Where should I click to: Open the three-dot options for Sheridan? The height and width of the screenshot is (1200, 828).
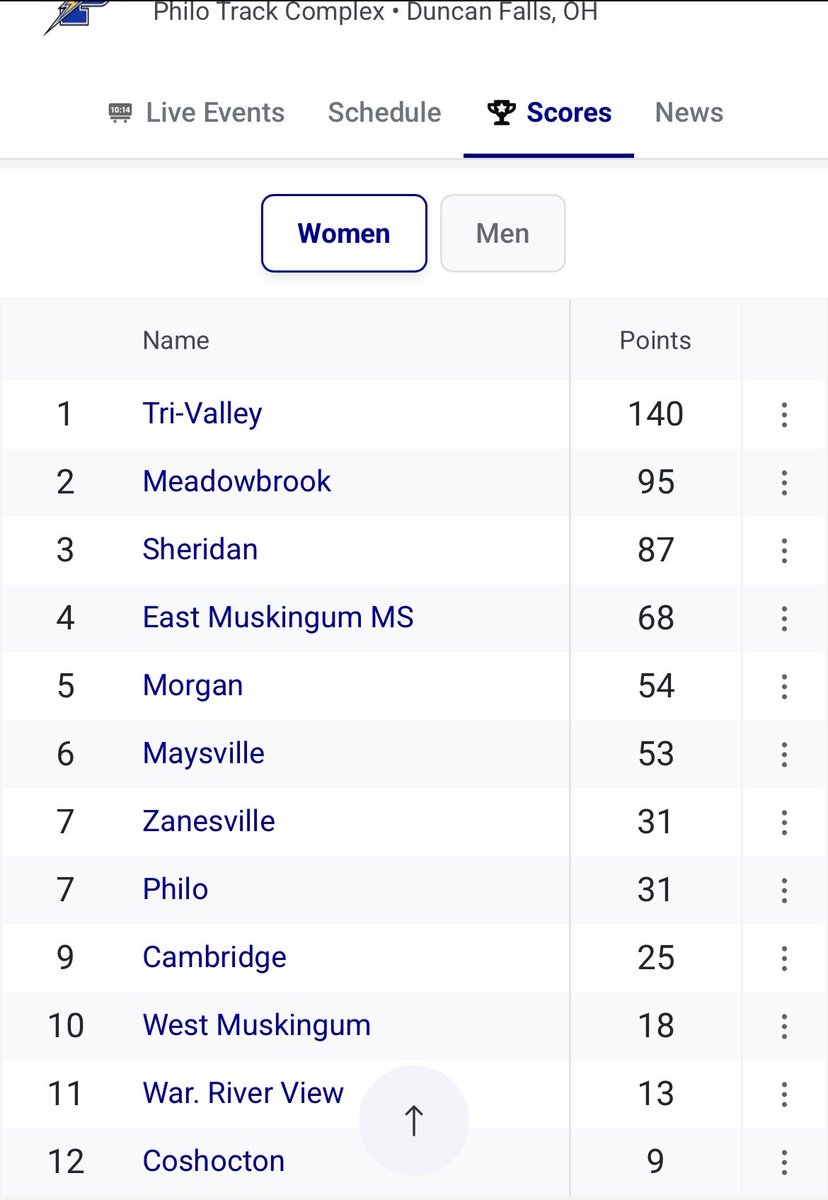coord(784,550)
